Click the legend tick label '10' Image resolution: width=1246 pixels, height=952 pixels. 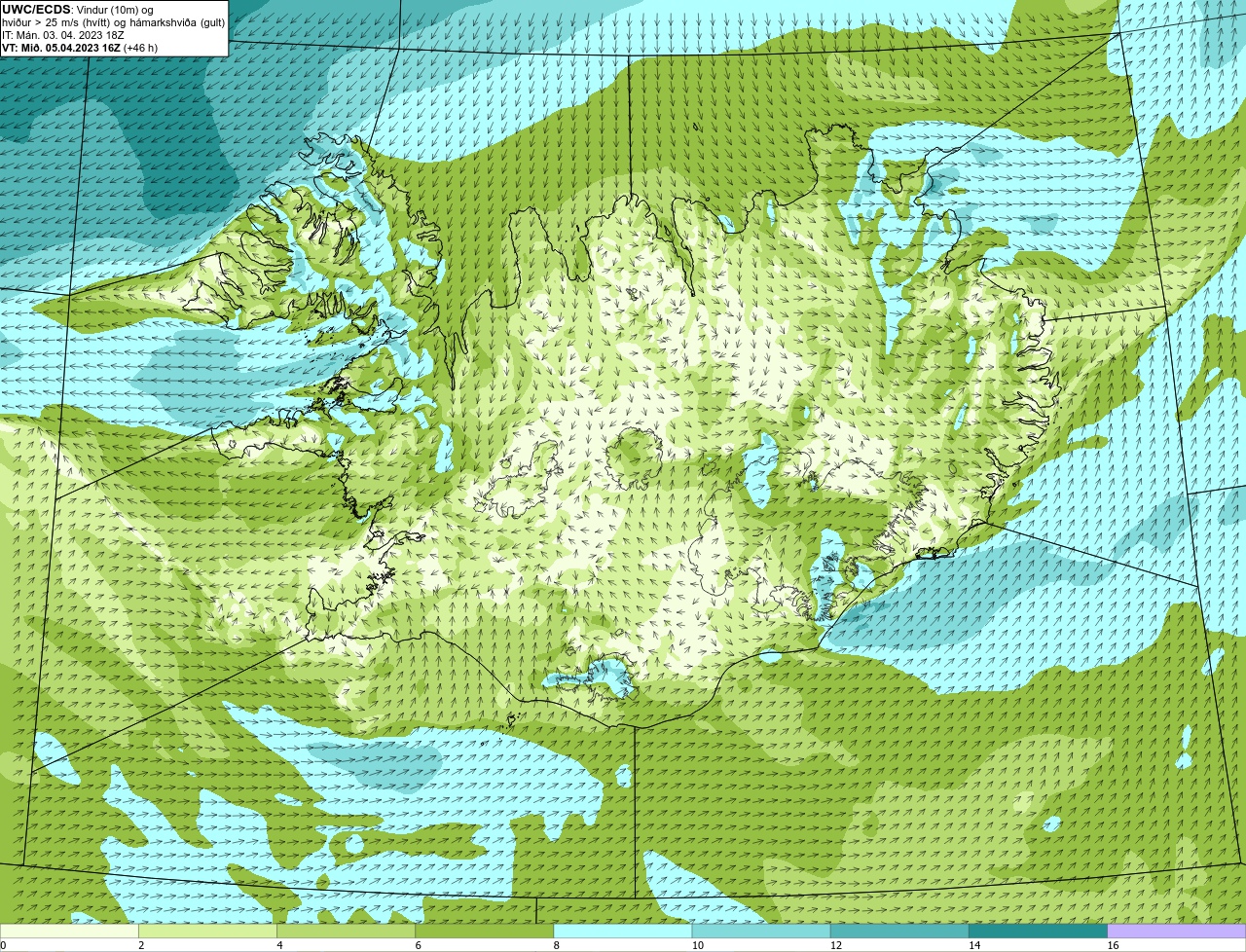click(x=697, y=945)
